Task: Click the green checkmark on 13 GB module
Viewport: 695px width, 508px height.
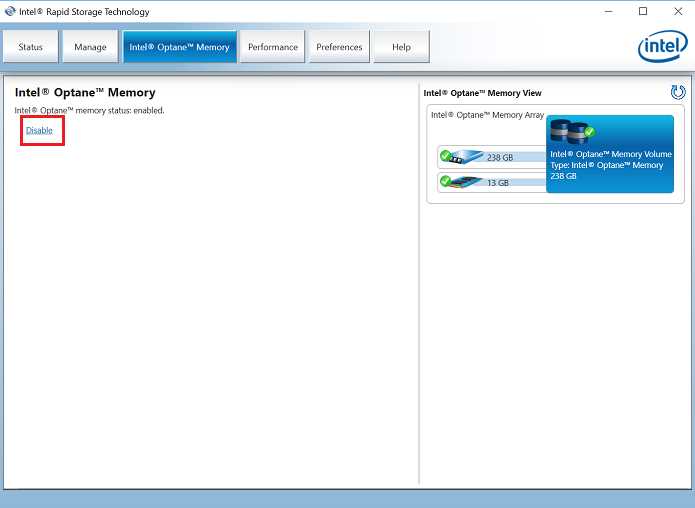Action: (x=445, y=180)
